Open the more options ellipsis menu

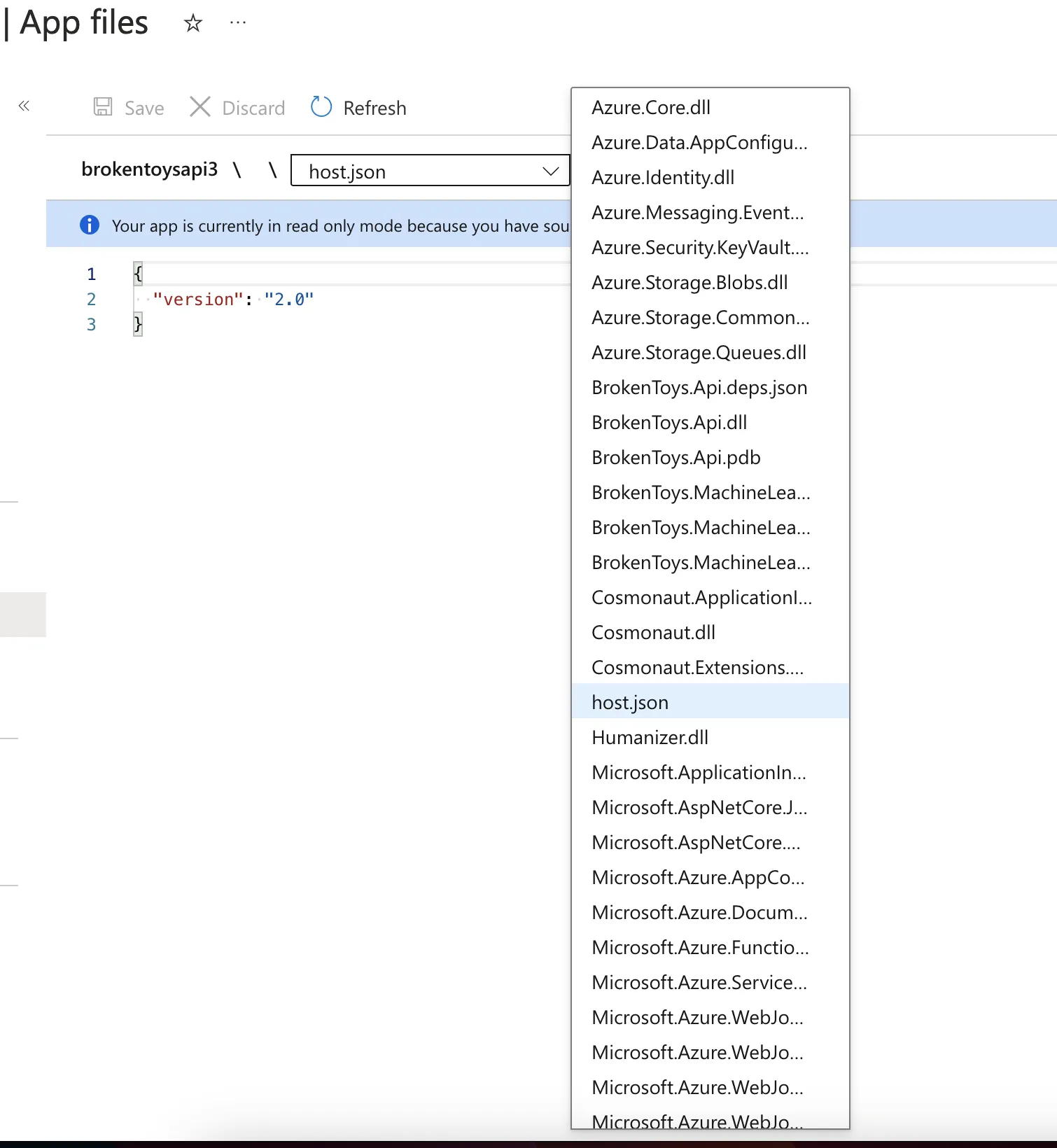pos(238,23)
